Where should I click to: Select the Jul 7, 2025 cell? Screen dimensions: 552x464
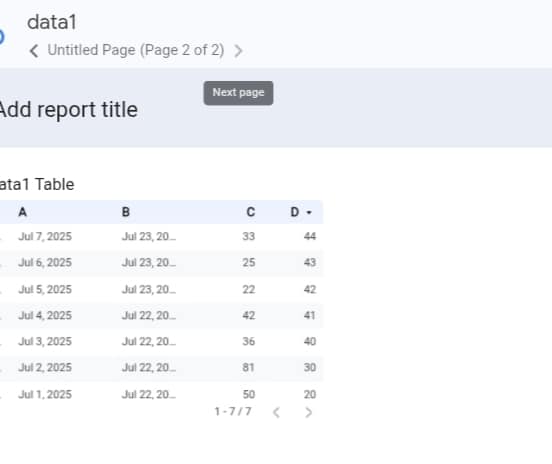pos(45,236)
